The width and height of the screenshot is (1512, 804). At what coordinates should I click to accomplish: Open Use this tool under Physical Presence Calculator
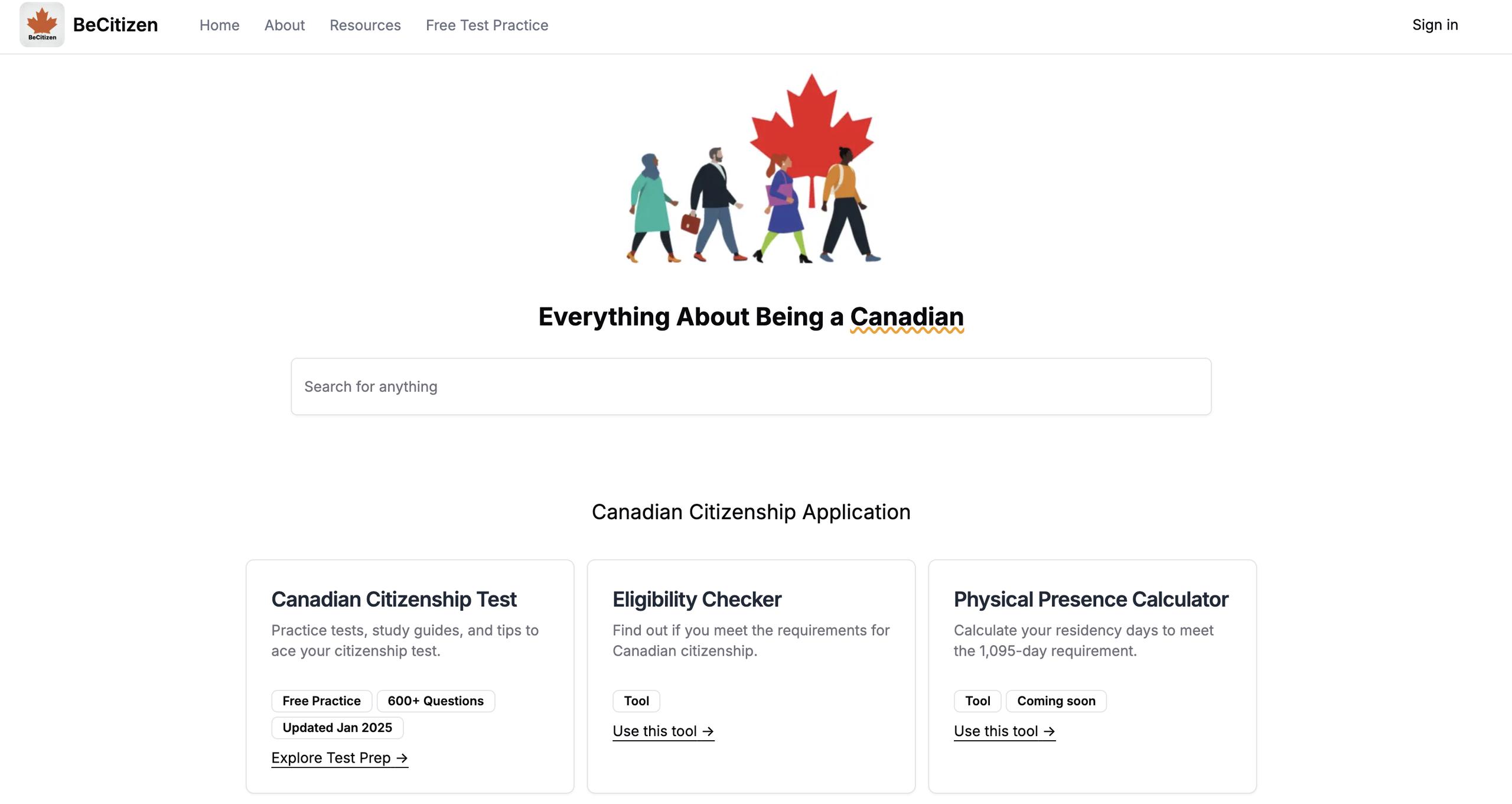point(1005,731)
